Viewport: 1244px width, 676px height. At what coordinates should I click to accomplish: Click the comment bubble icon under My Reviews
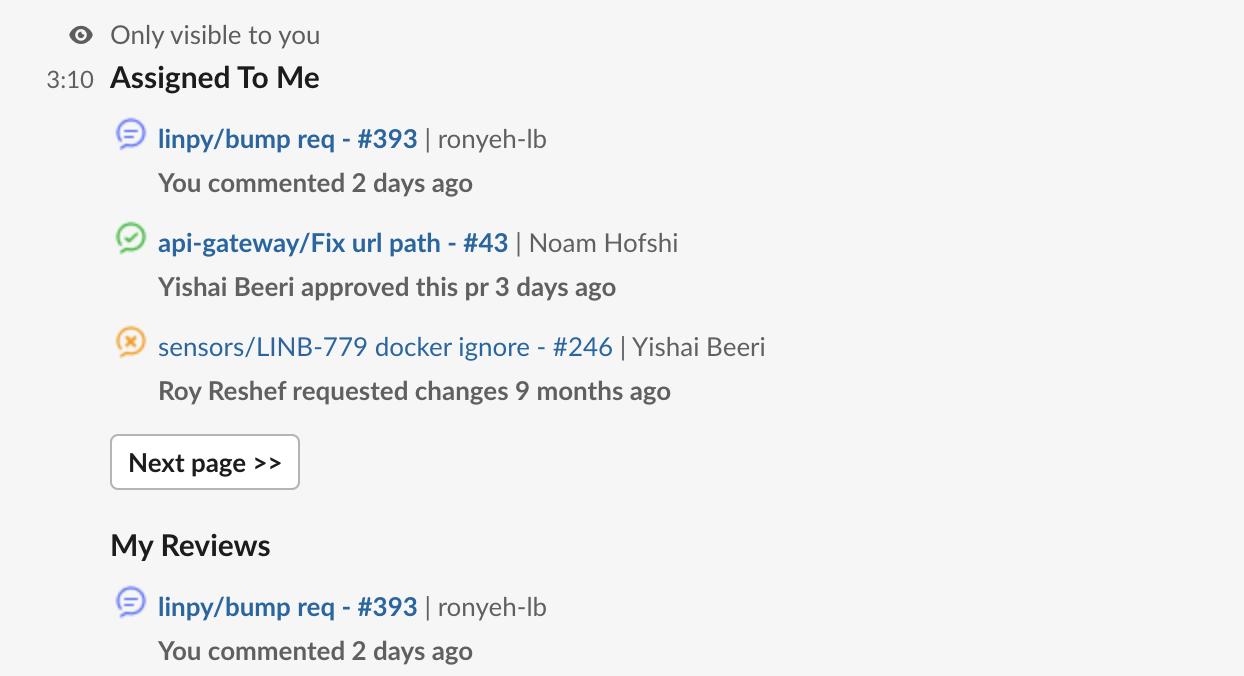click(x=131, y=602)
